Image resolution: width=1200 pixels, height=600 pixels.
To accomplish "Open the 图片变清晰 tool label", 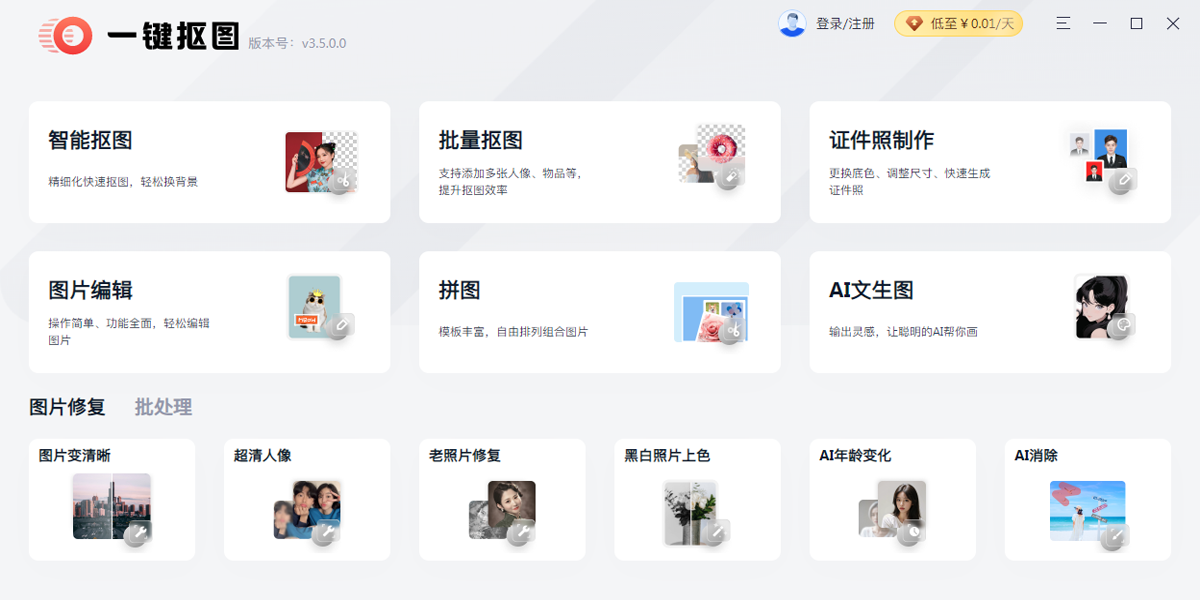I will [75, 456].
